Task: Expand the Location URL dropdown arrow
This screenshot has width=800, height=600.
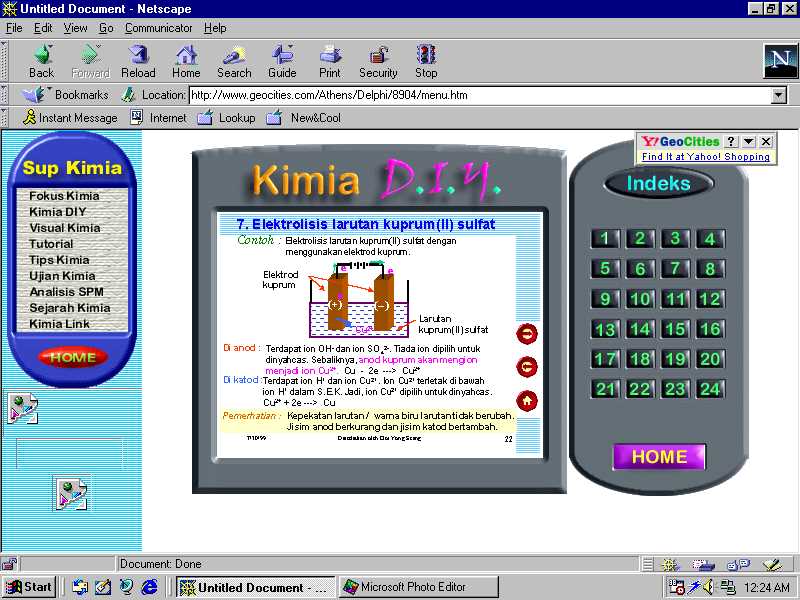Action: pyautogui.click(x=779, y=96)
